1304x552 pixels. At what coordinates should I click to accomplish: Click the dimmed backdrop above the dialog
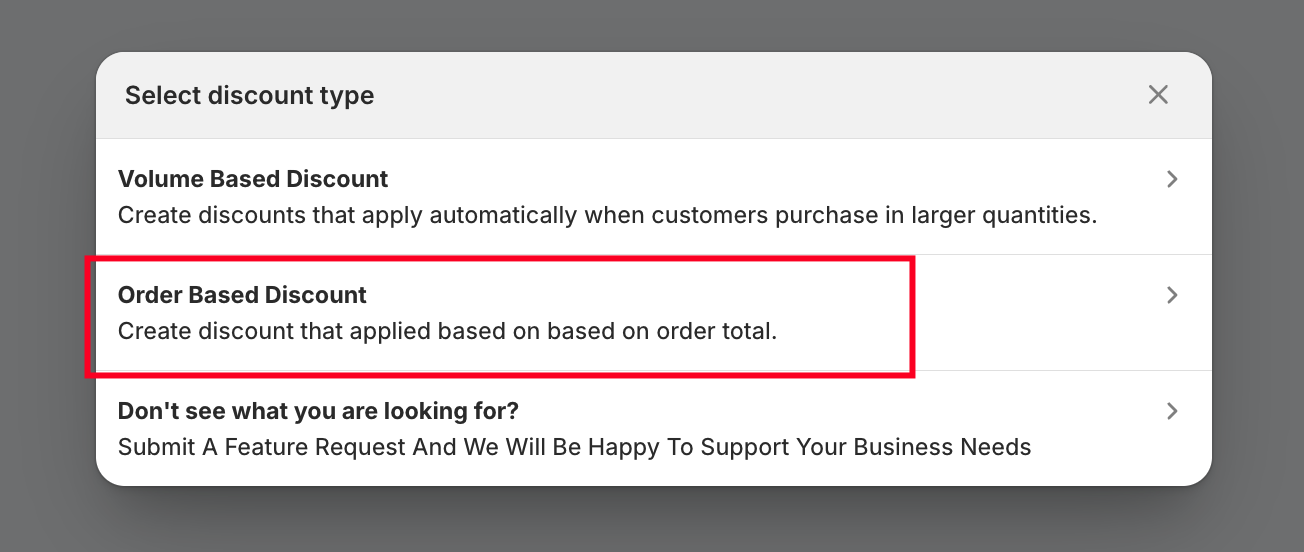[x=652, y=24]
